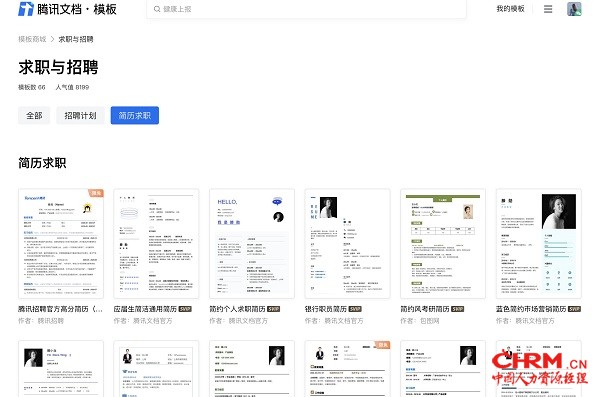
Task: Open the hamburger menu icon
Action: click(x=548, y=9)
